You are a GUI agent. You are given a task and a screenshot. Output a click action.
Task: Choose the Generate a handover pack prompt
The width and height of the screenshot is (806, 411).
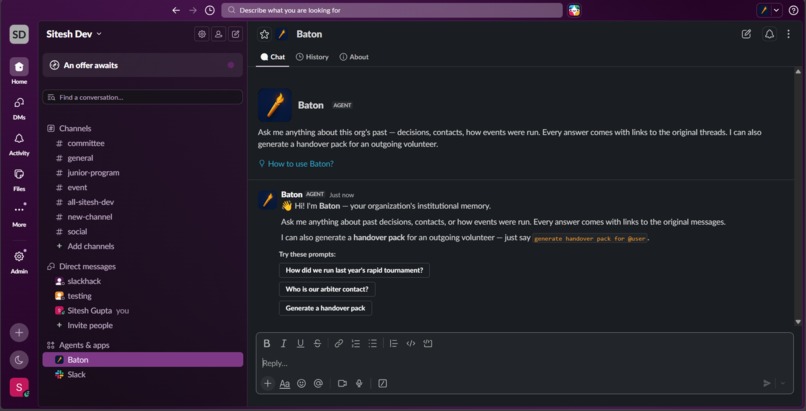[325, 308]
